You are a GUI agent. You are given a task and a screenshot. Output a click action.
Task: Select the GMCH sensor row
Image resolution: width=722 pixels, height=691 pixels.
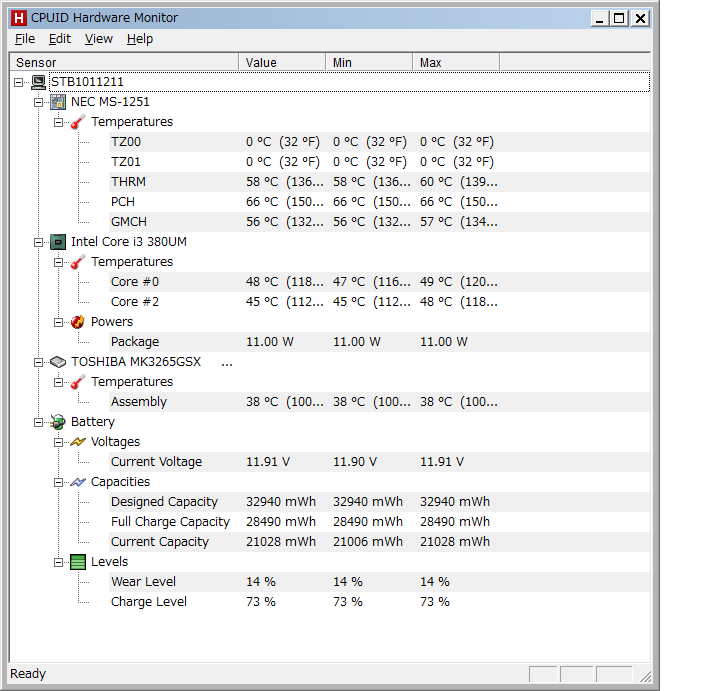(379, 222)
